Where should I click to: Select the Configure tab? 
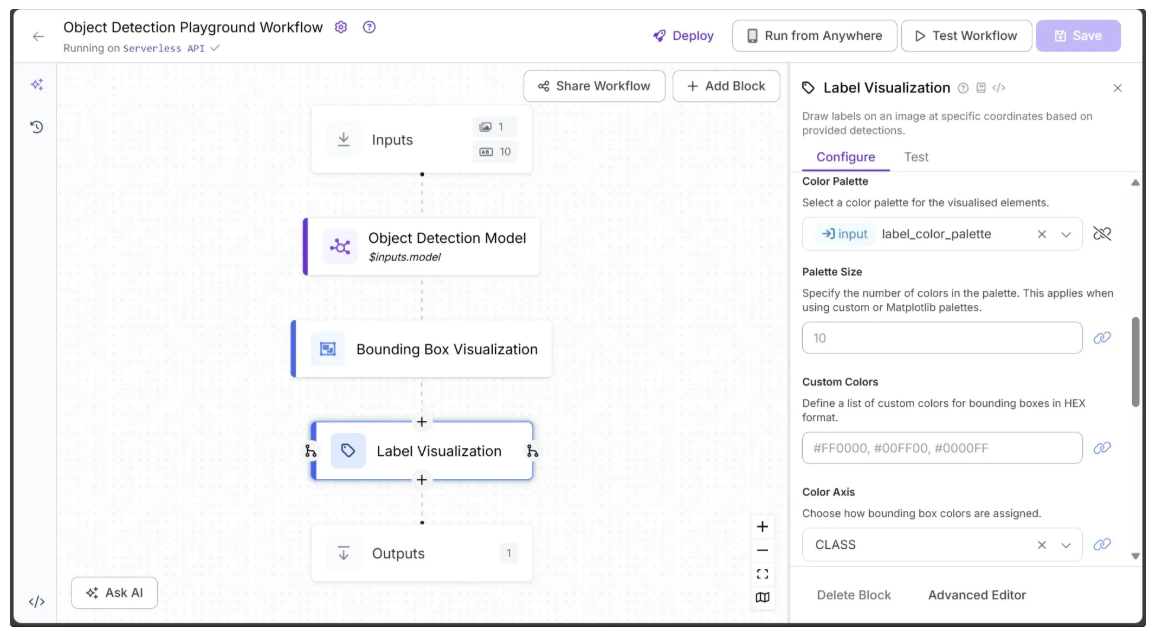[x=845, y=157]
